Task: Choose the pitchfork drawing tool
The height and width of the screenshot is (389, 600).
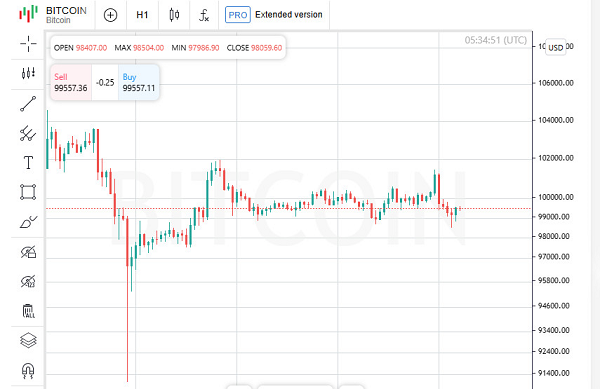Action: point(28,133)
